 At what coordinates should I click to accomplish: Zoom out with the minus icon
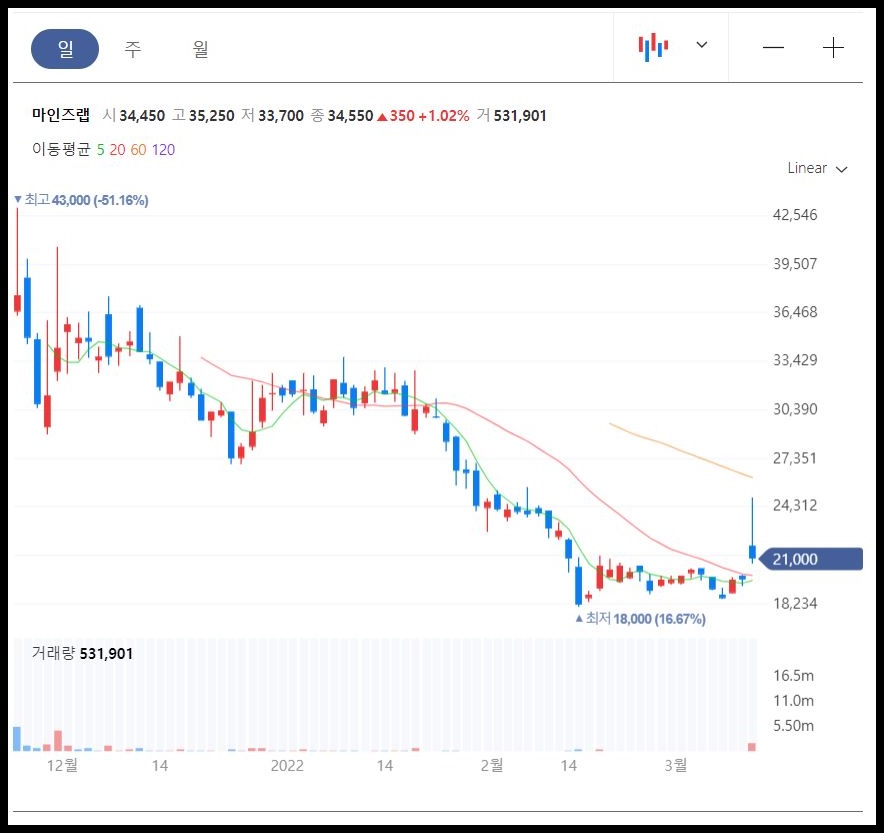[x=773, y=48]
